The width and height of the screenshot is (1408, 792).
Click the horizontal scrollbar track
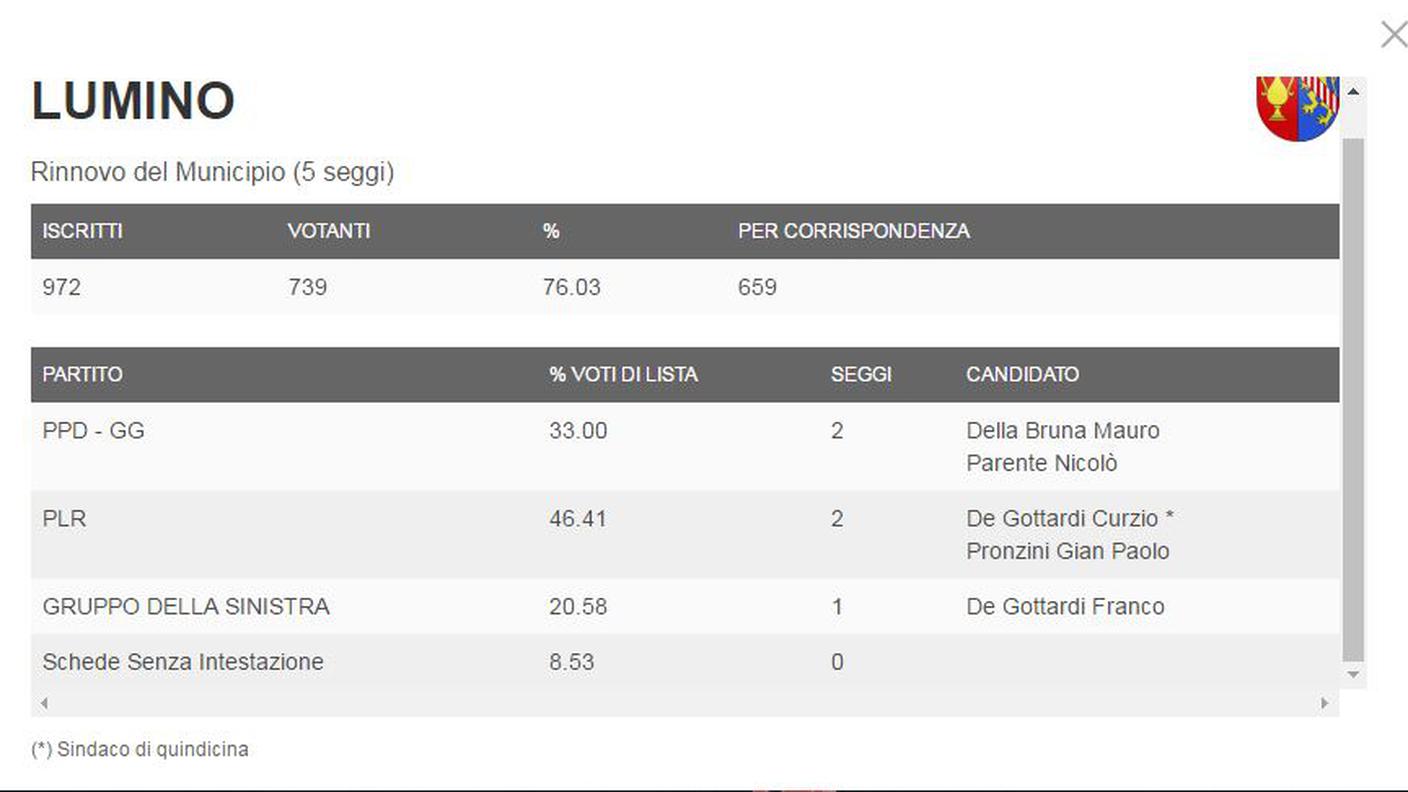(684, 703)
